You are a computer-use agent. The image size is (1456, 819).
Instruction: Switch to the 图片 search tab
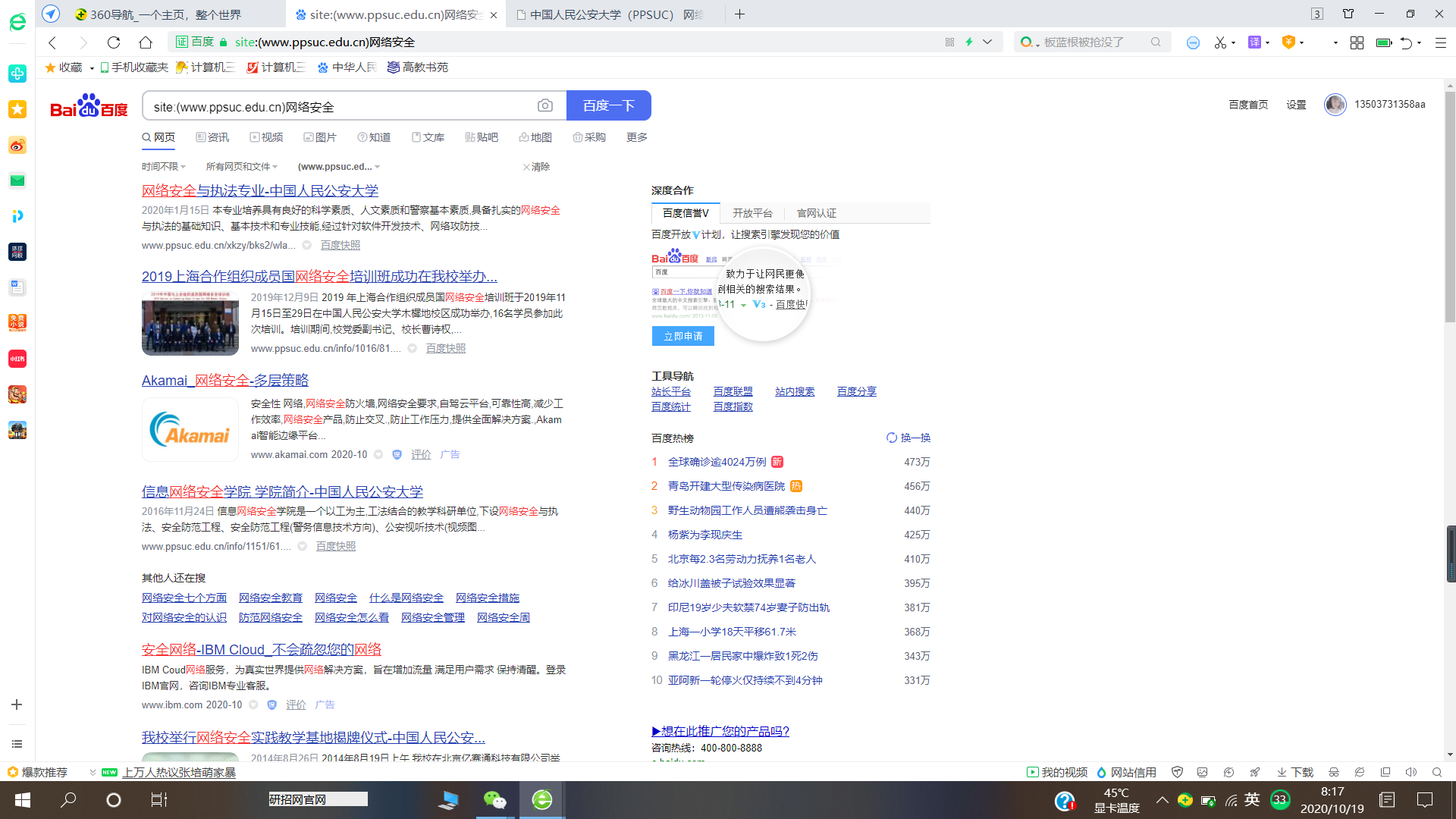[x=319, y=137]
